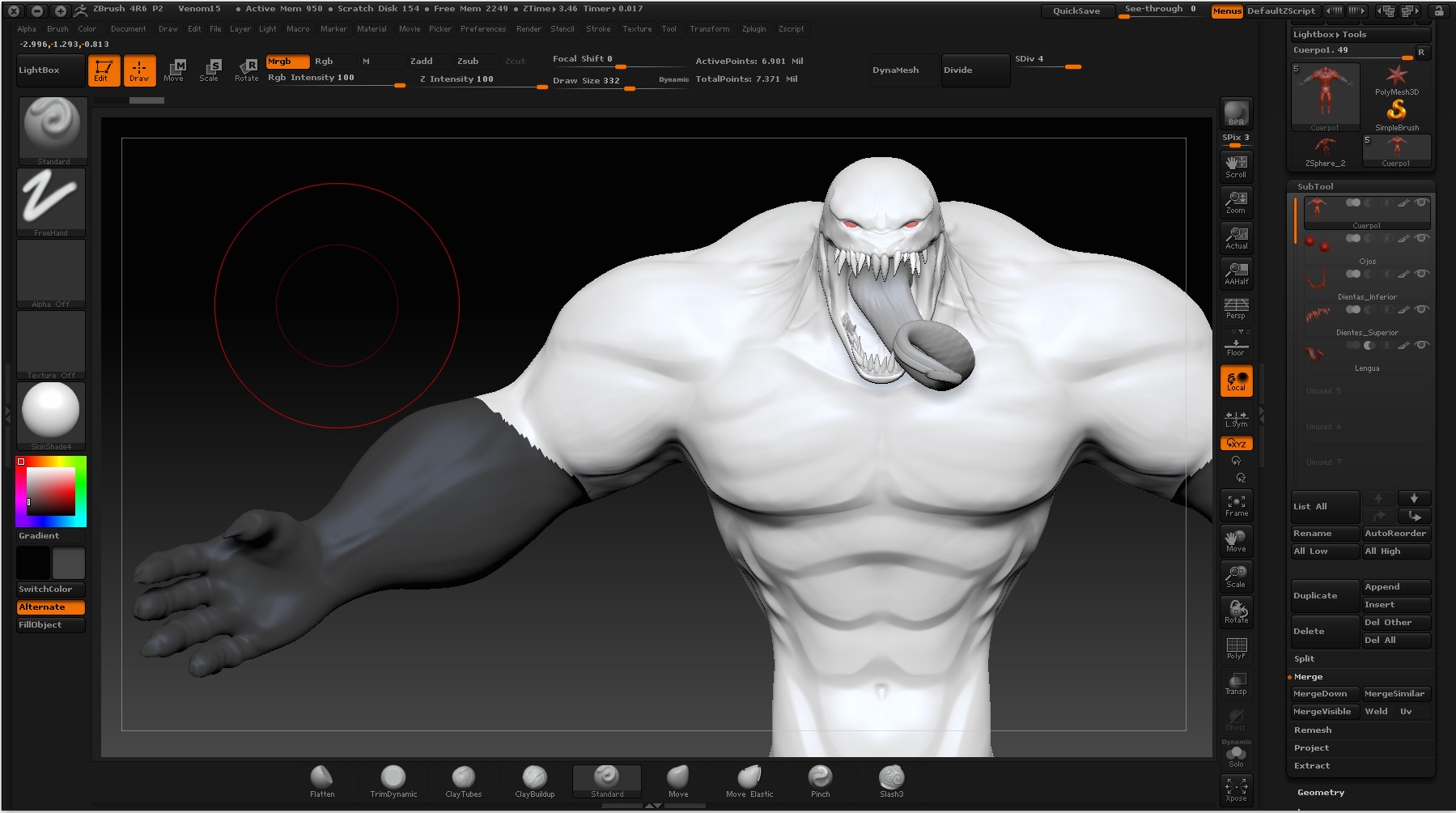
Task: Click the QuickSave button
Action: pyautogui.click(x=1076, y=11)
